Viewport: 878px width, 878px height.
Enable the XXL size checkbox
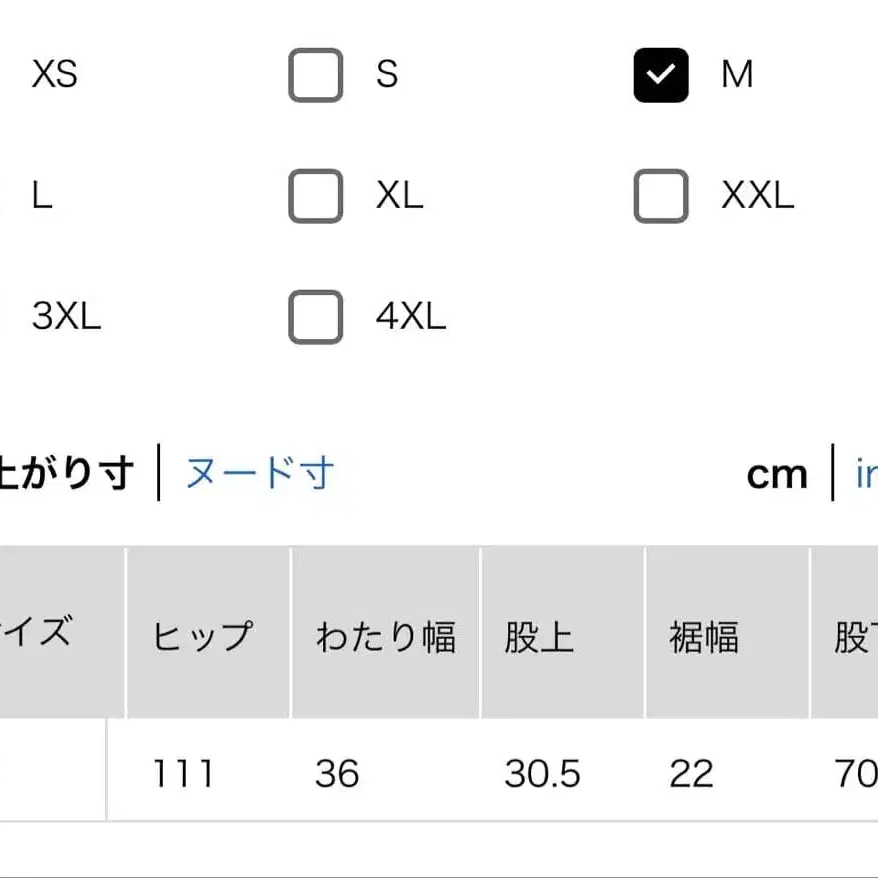pos(660,196)
